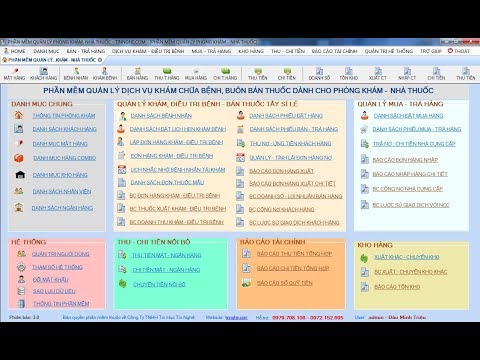Click the green THU TIỀN toolbar icon
The width and height of the screenshot is (480, 360).
[258, 74]
